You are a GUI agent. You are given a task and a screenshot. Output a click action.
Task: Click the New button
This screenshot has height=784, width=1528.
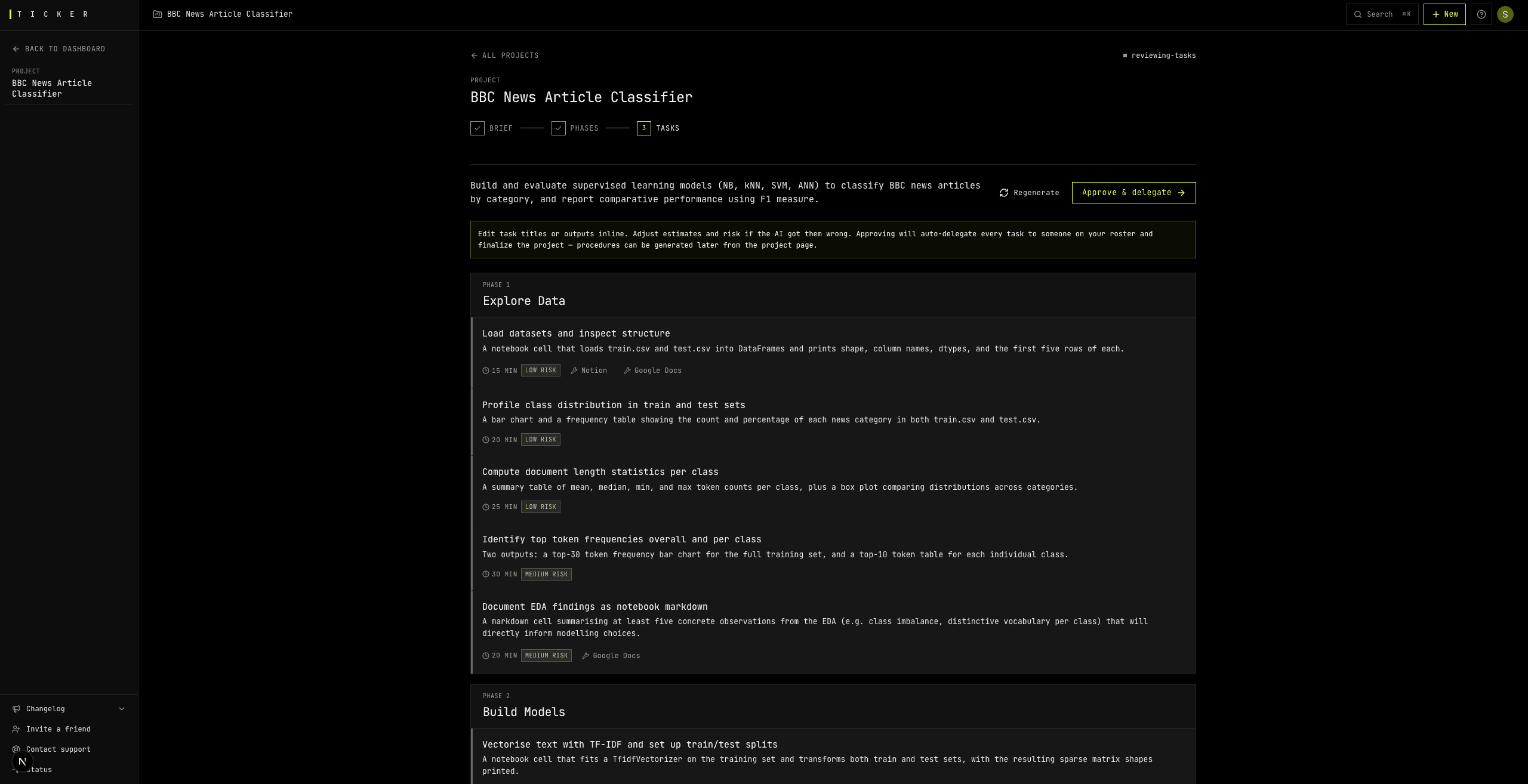point(1444,14)
